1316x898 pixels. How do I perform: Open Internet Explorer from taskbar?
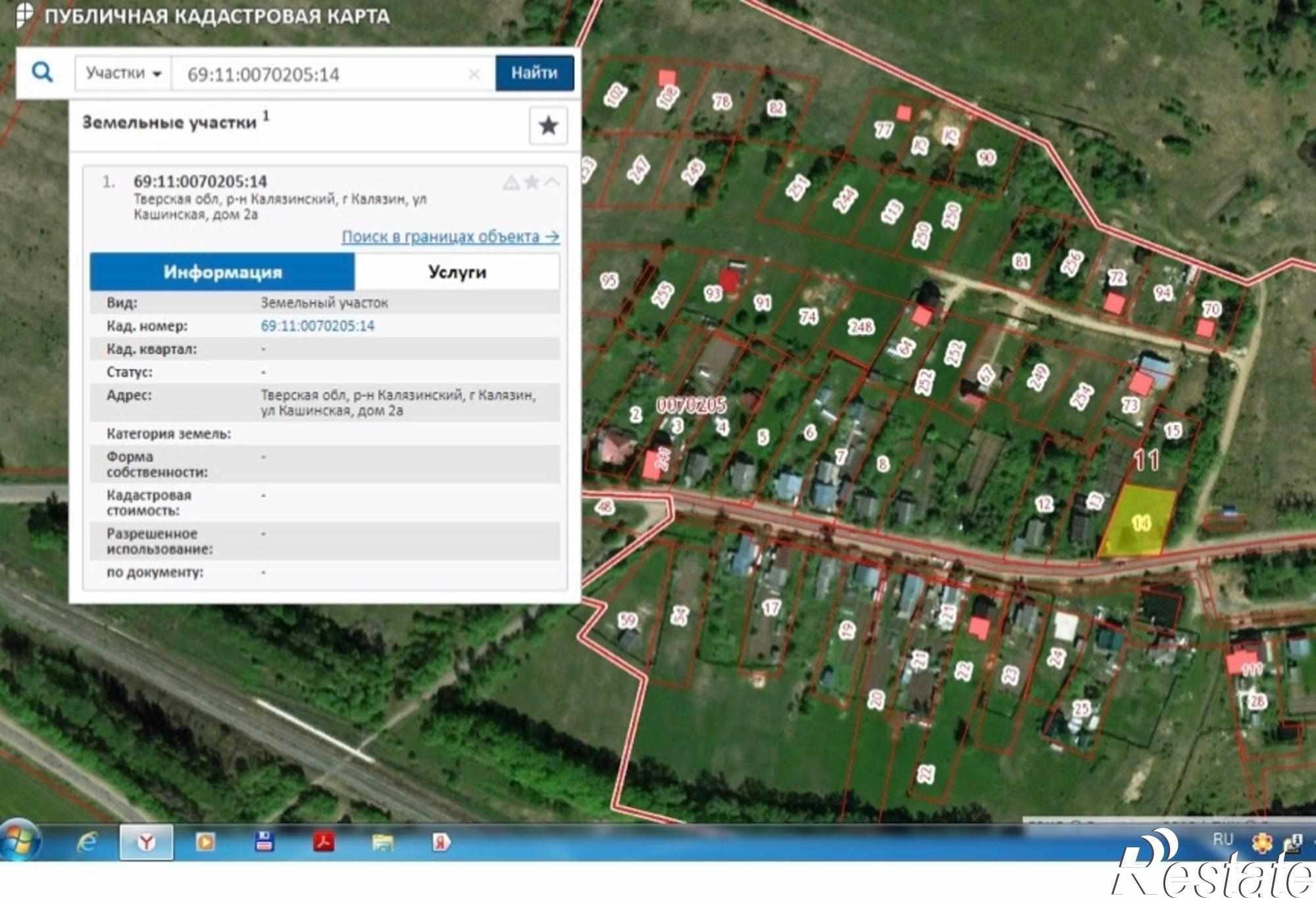coord(87,841)
